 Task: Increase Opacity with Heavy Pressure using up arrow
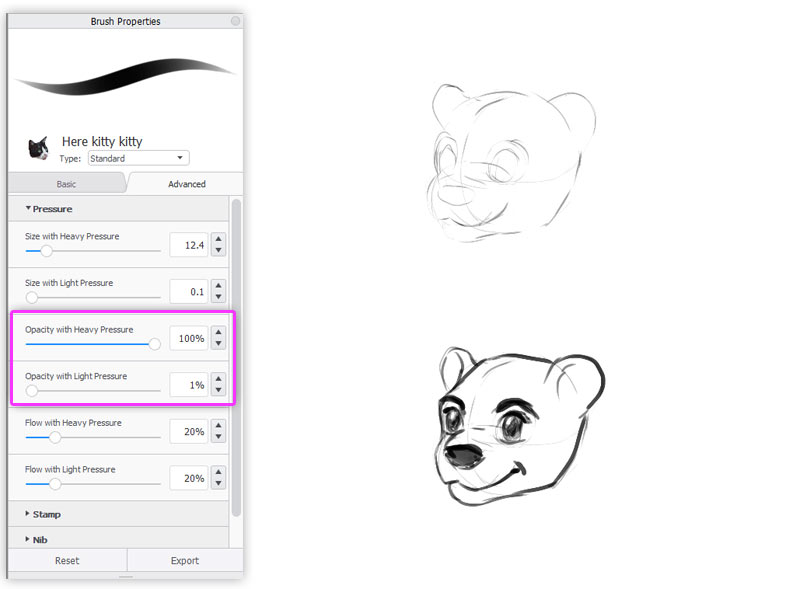[x=218, y=332]
